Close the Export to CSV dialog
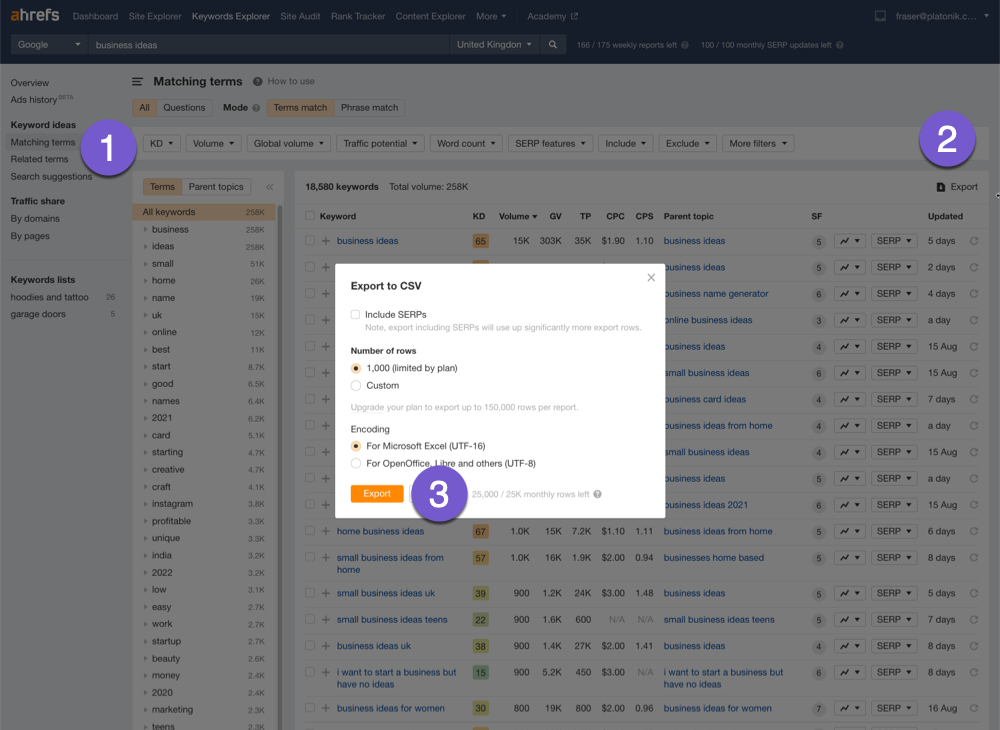 651,278
